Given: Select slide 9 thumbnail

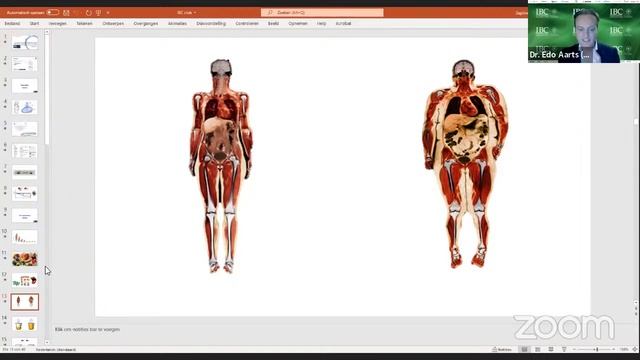Looking at the screenshot, I should (x=25, y=216).
